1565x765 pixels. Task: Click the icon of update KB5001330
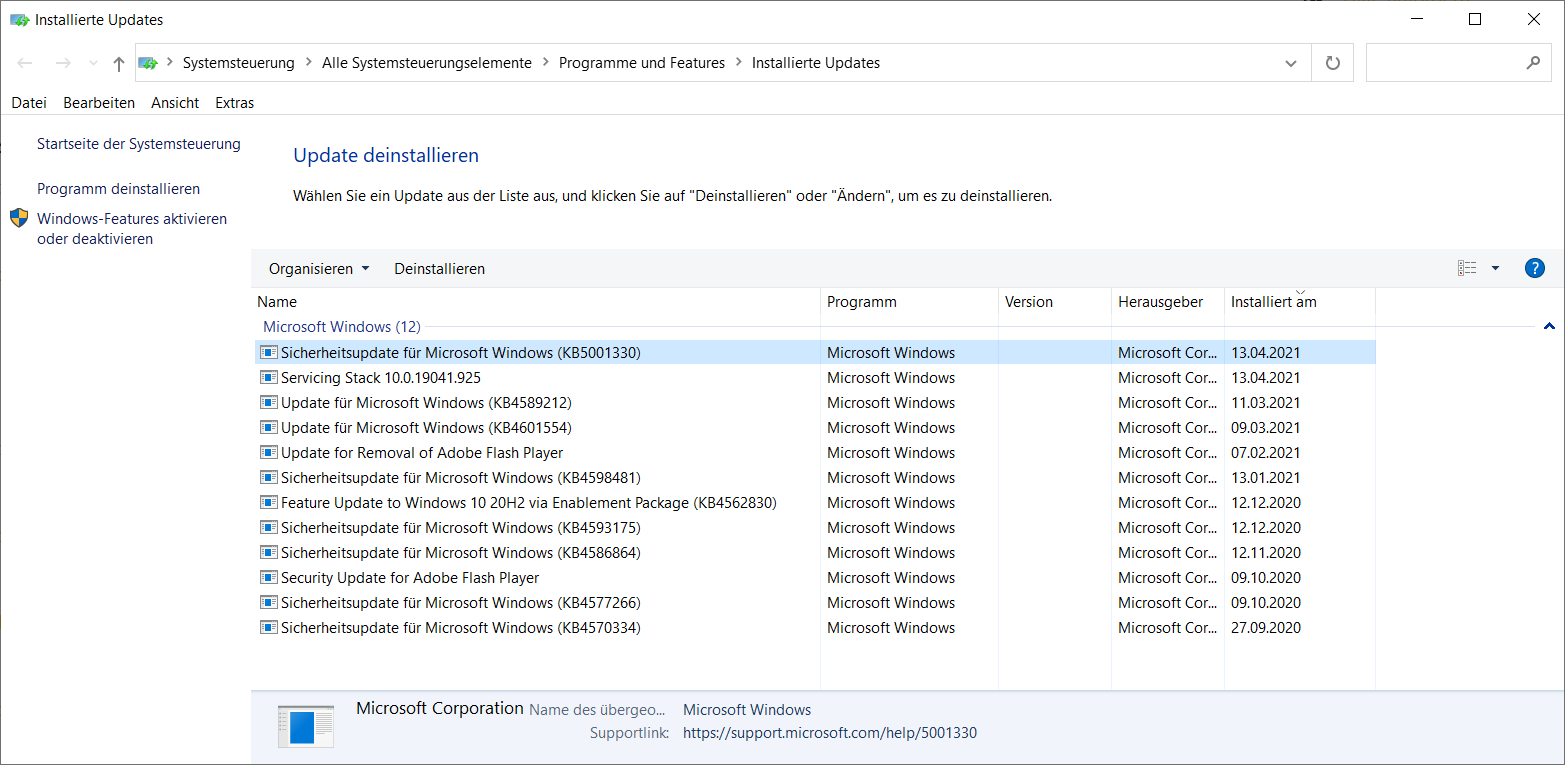point(268,352)
